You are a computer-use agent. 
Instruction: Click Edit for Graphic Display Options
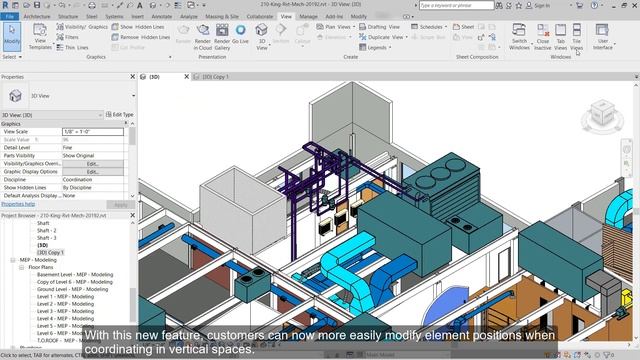[93, 172]
